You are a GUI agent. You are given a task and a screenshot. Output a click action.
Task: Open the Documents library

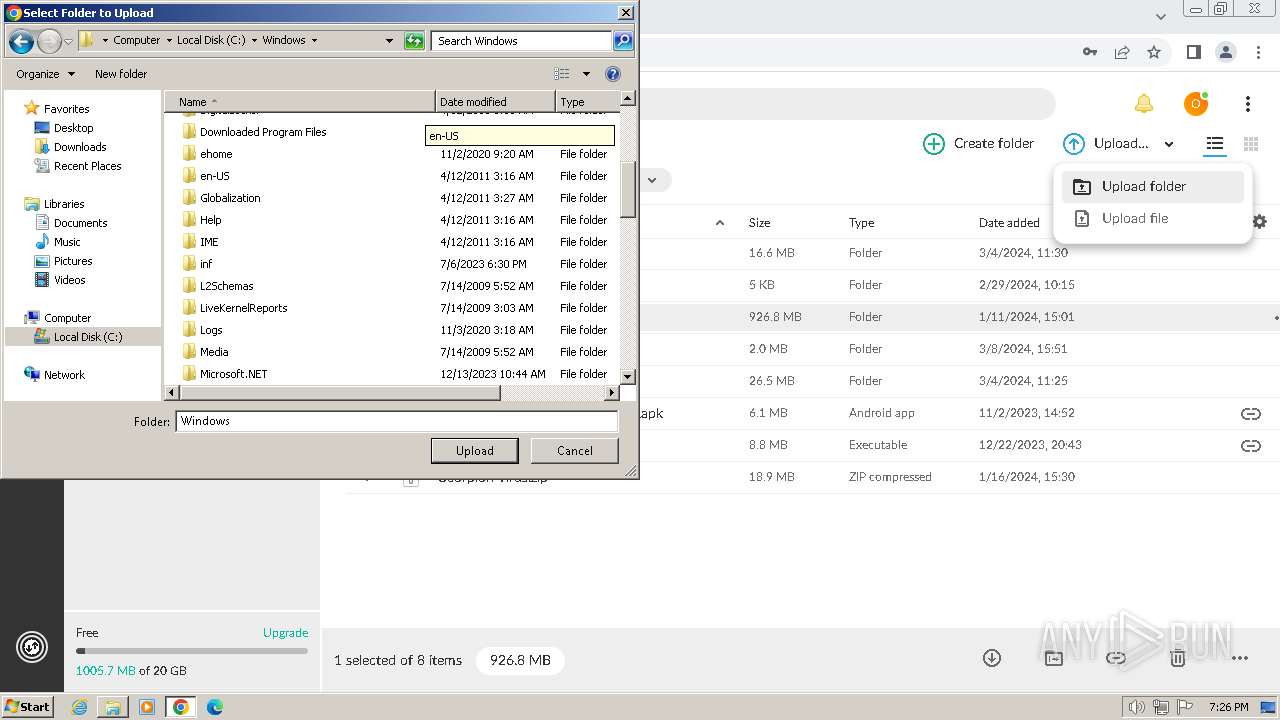(x=80, y=223)
